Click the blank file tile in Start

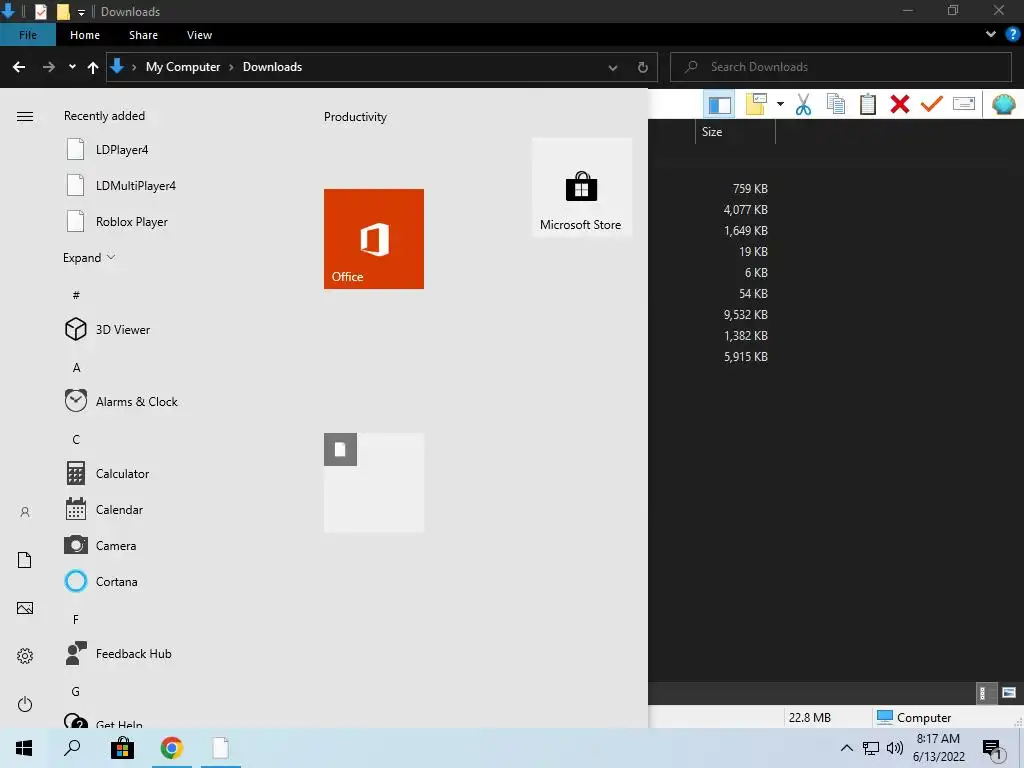click(x=374, y=482)
